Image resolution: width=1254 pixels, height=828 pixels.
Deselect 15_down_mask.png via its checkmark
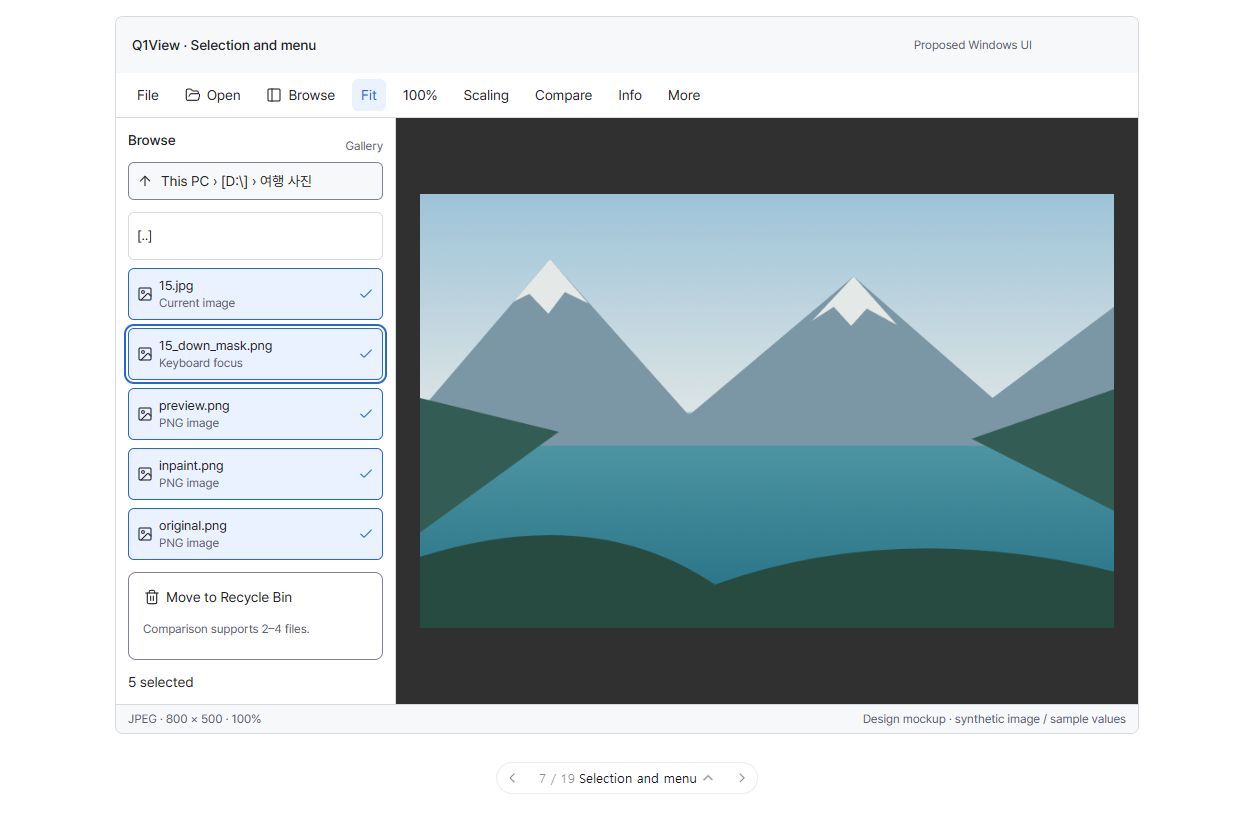[366, 354]
